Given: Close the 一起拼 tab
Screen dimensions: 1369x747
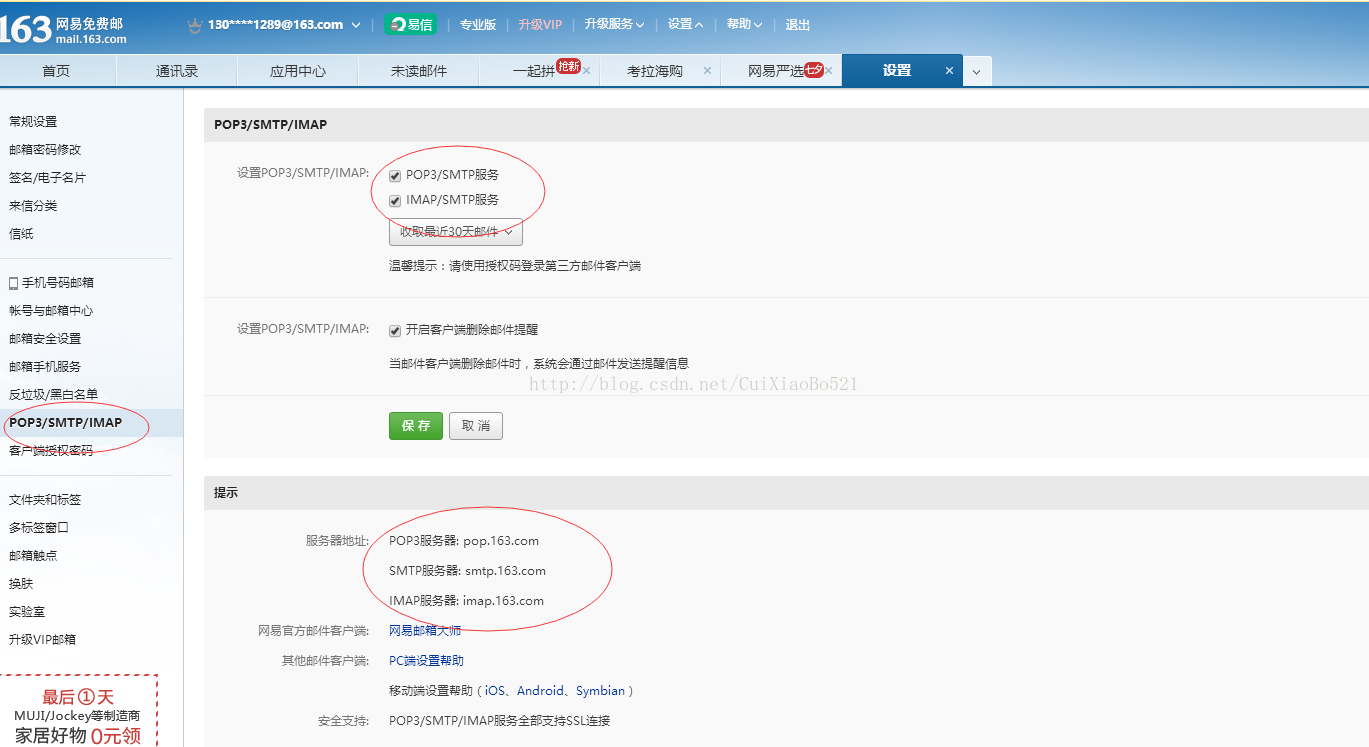Looking at the screenshot, I should coord(586,71).
